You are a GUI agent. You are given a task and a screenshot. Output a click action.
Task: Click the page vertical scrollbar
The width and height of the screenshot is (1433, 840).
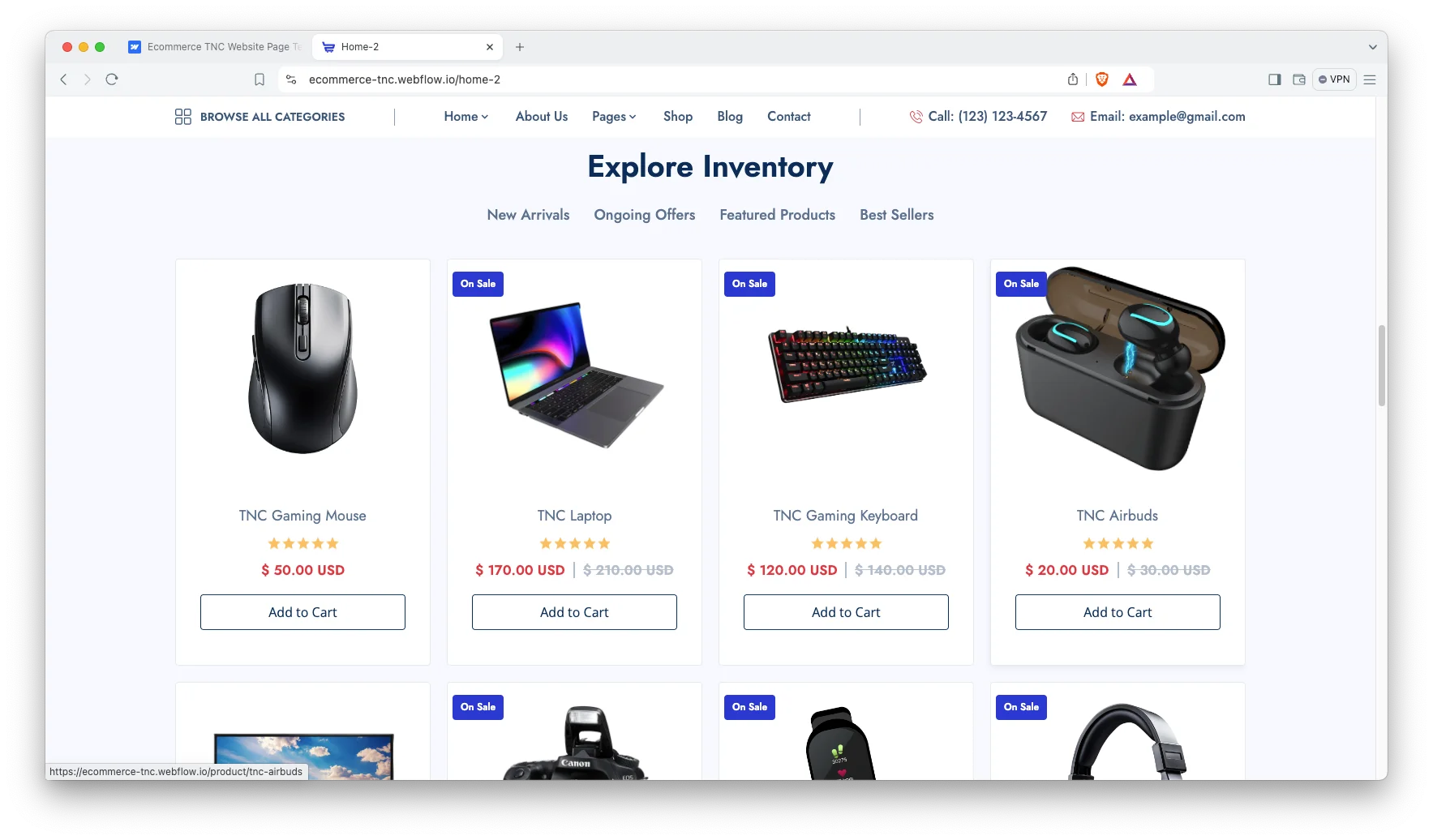[1382, 366]
